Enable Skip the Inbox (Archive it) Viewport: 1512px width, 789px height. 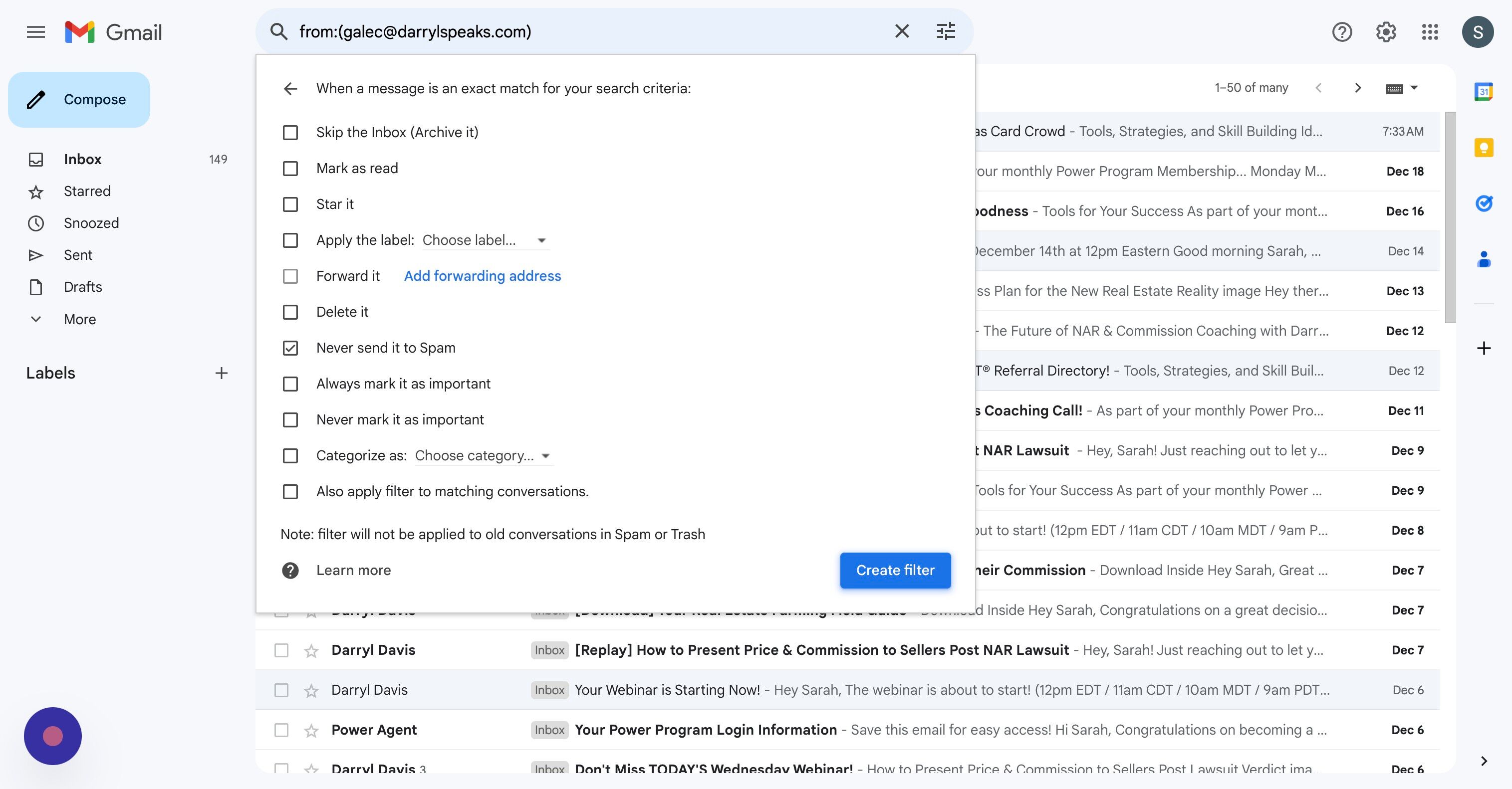click(290, 133)
